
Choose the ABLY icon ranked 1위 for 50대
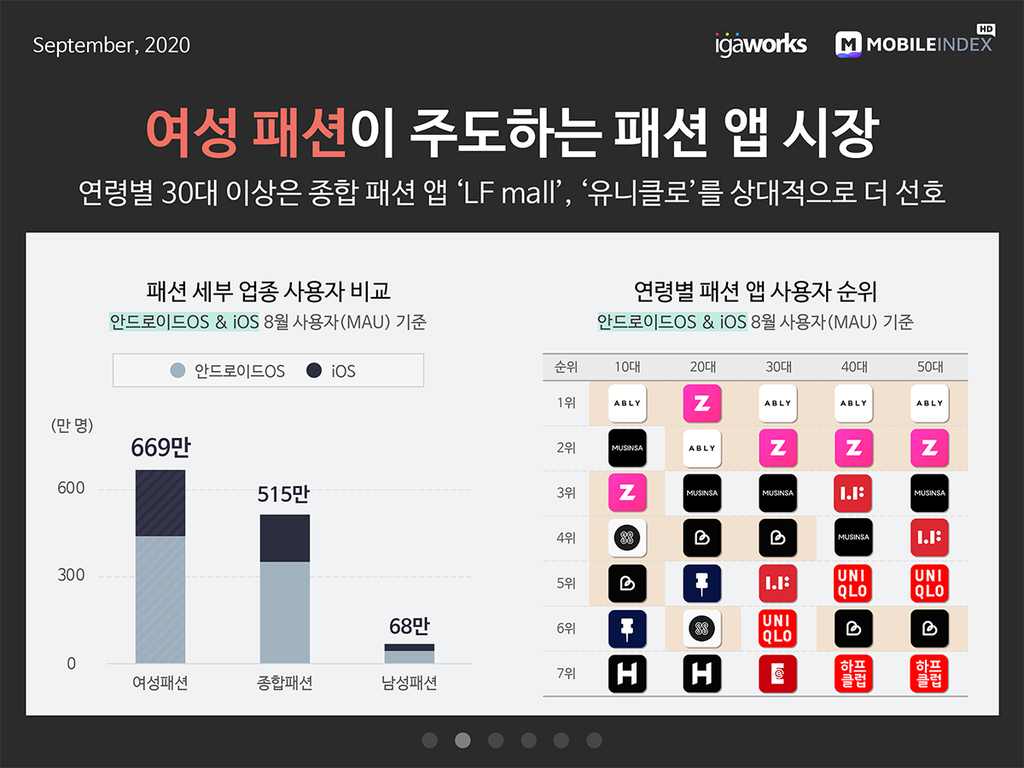coord(929,403)
